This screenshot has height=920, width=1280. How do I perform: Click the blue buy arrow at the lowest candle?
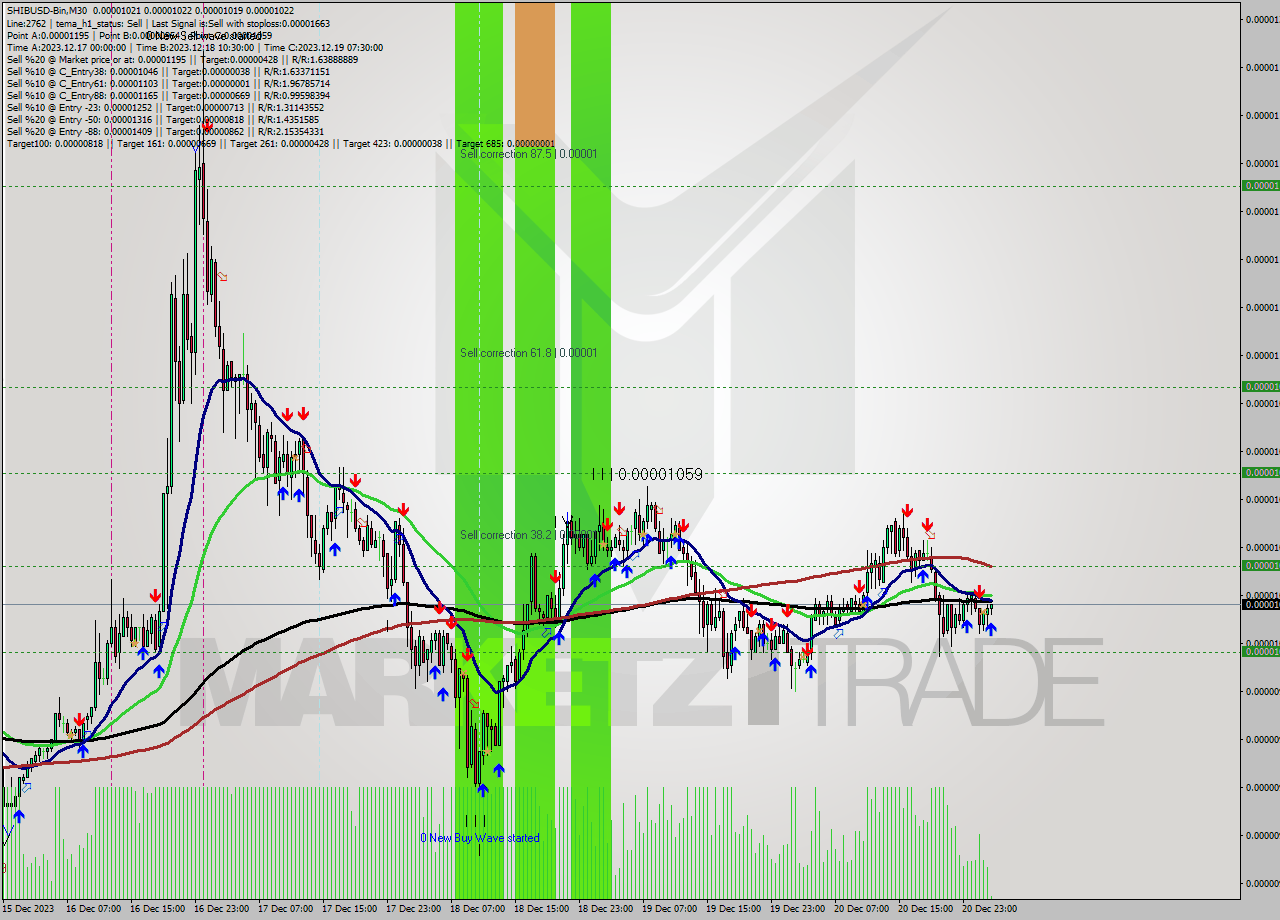click(x=483, y=790)
